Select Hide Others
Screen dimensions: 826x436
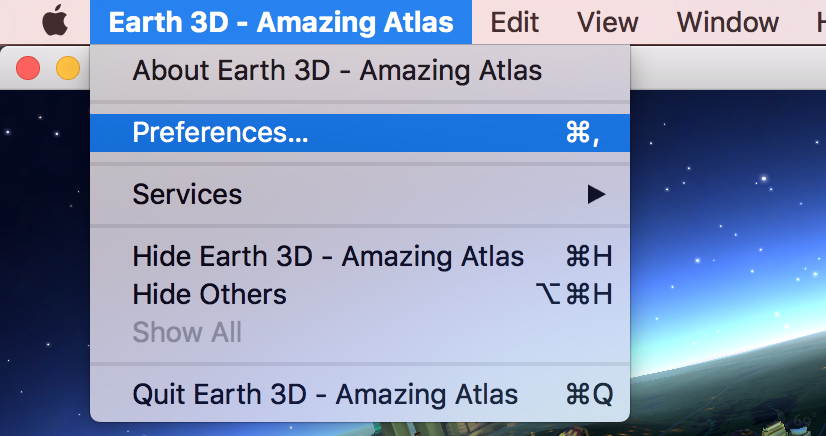(210, 294)
